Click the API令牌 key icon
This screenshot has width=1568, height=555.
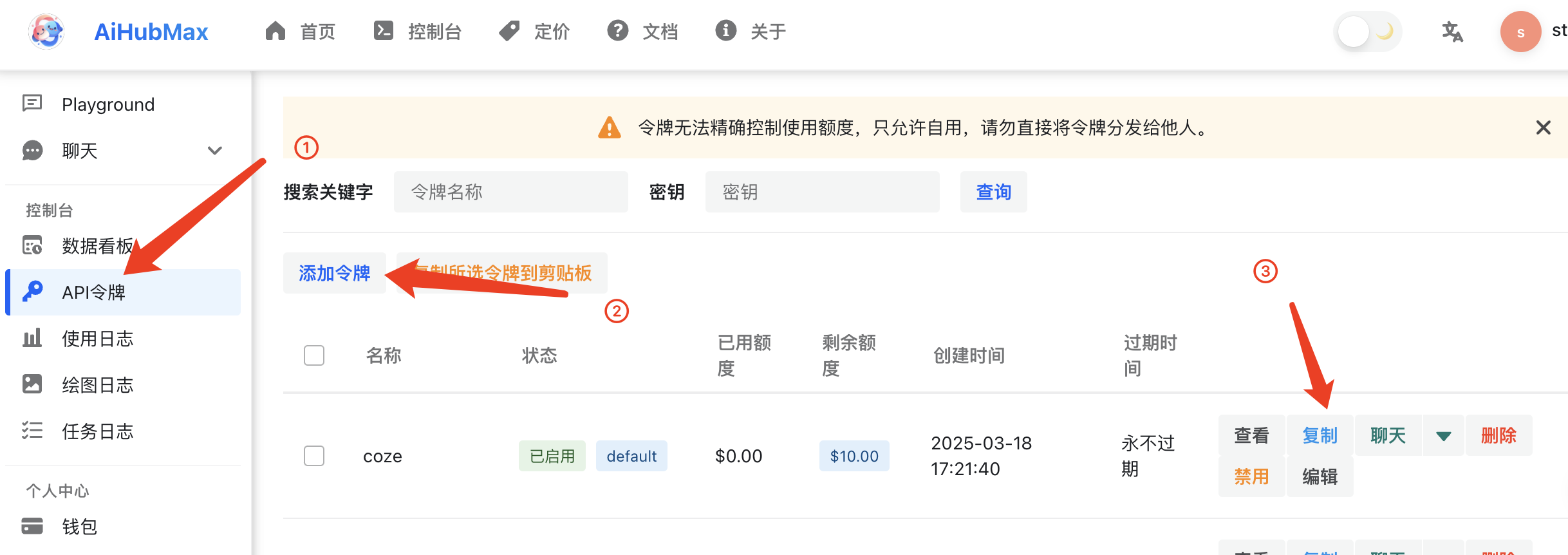(32, 292)
